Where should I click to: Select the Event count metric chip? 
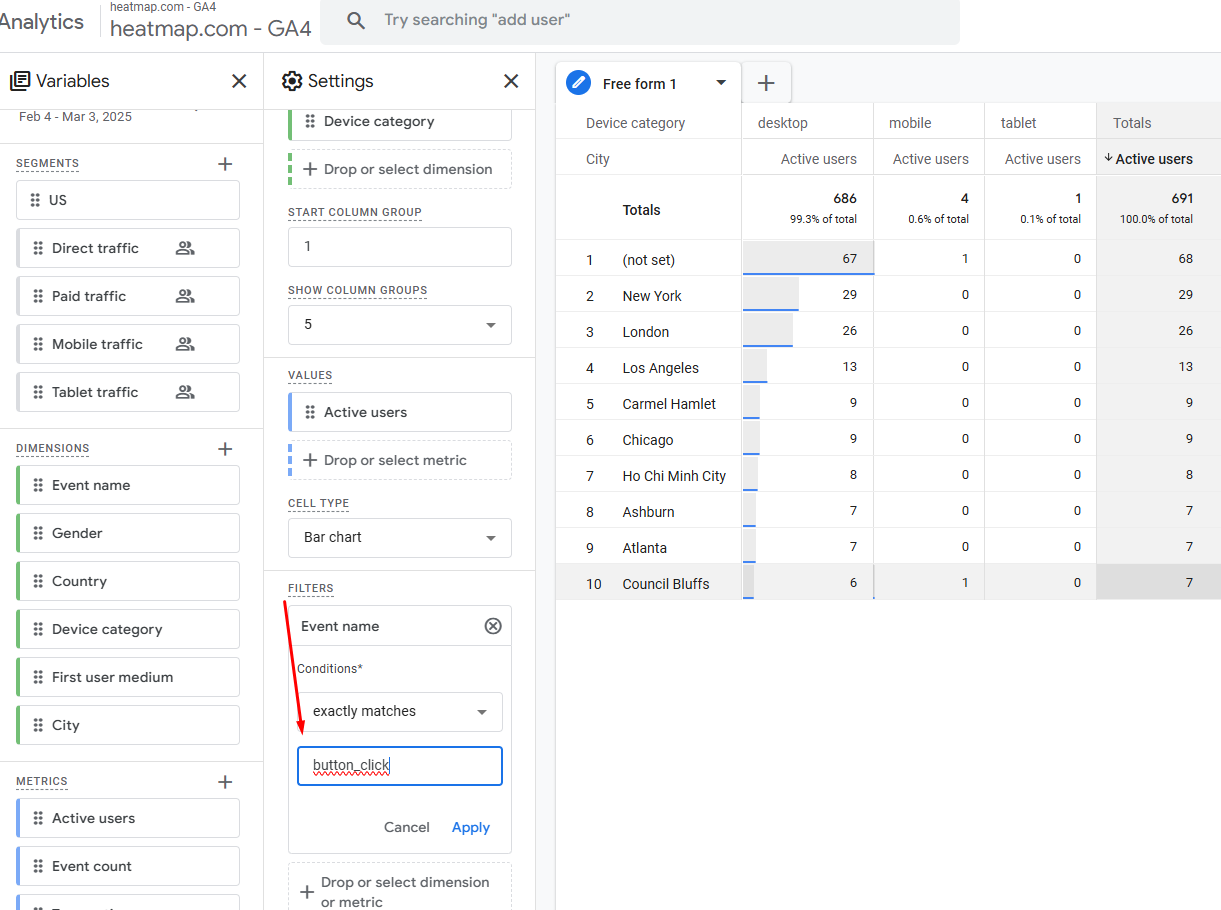pyautogui.click(x=128, y=866)
